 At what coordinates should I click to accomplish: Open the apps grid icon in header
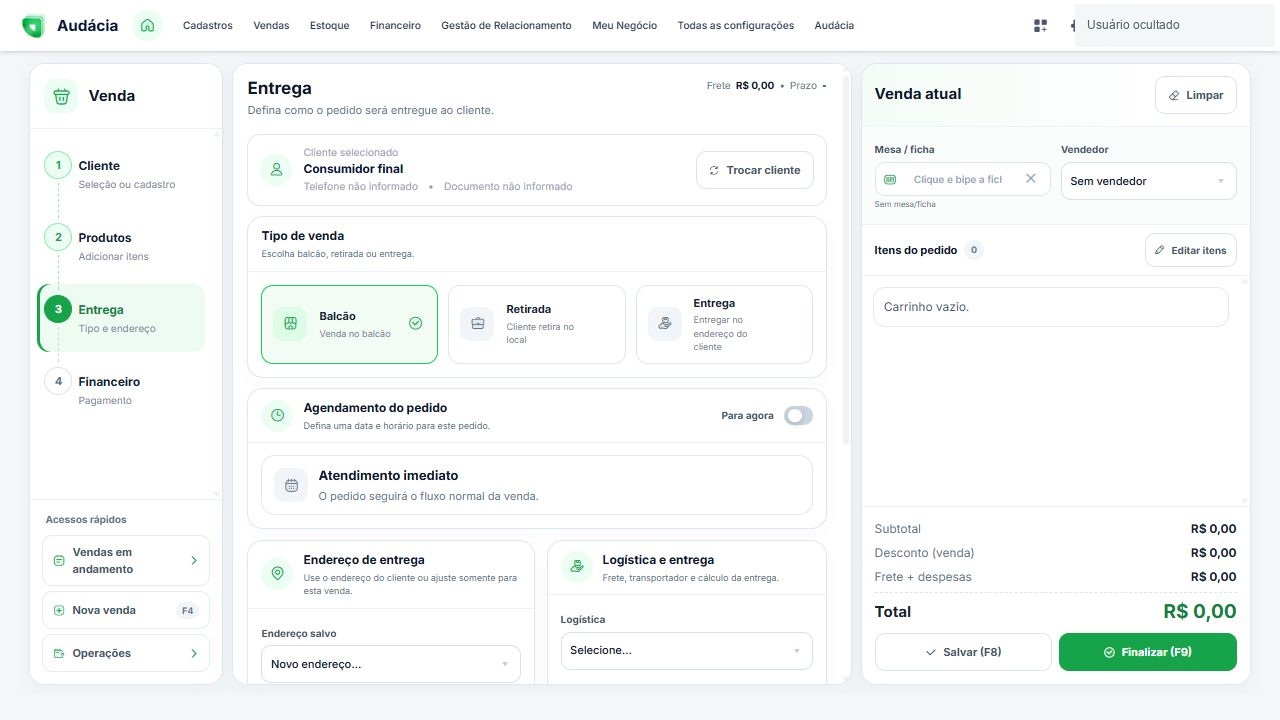pos(1040,26)
